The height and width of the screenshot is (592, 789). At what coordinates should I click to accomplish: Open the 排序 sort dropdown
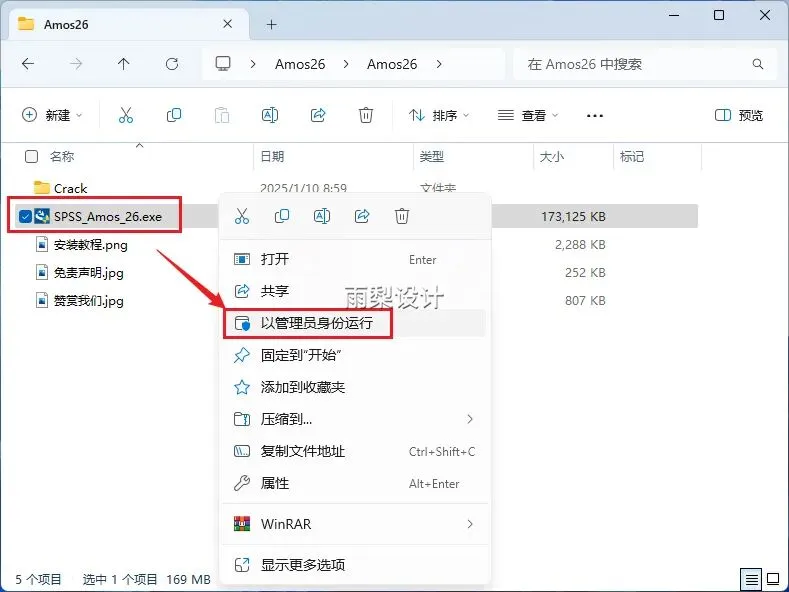point(439,115)
